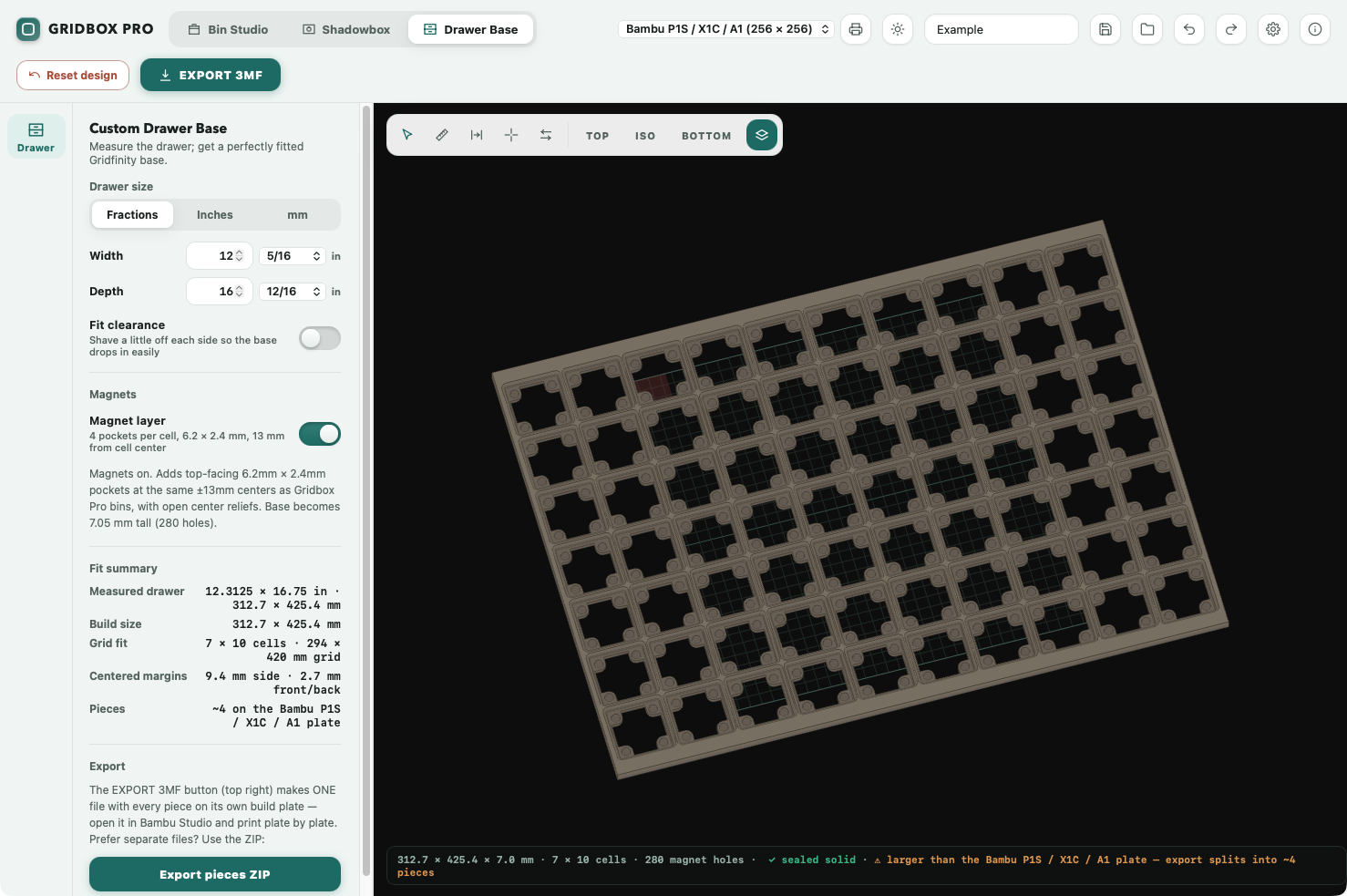
Task: Undo last action arrow
Action: pos(1189,29)
